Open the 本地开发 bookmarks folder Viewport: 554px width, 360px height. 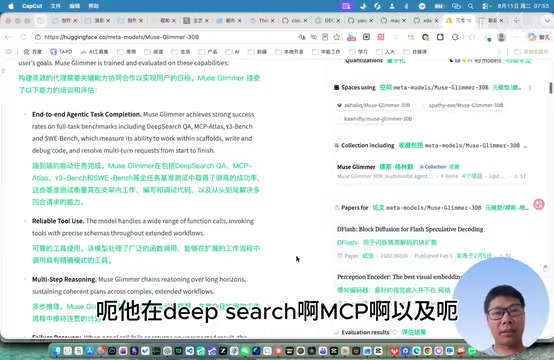tap(289, 52)
